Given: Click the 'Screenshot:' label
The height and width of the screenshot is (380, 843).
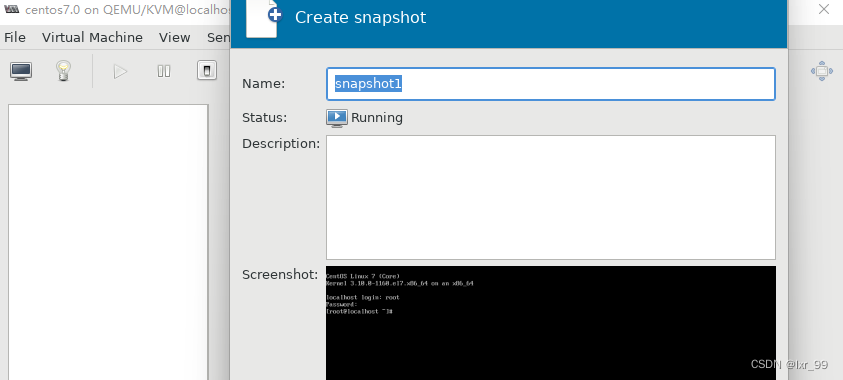Looking at the screenshot, I should [x=280, y=275].
